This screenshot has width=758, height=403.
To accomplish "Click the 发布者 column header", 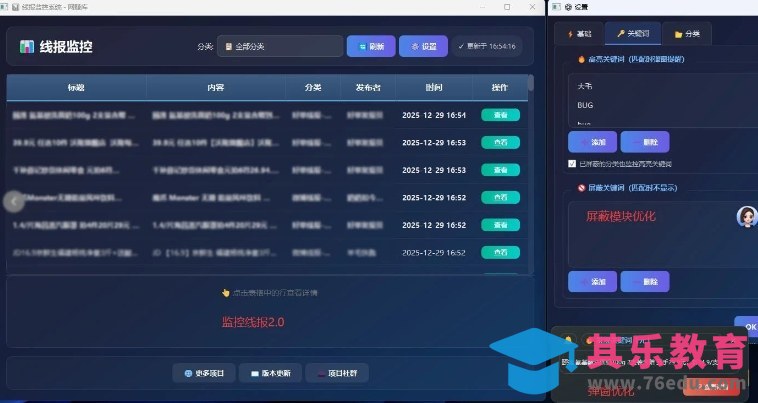I will click(x=368, y=87).
